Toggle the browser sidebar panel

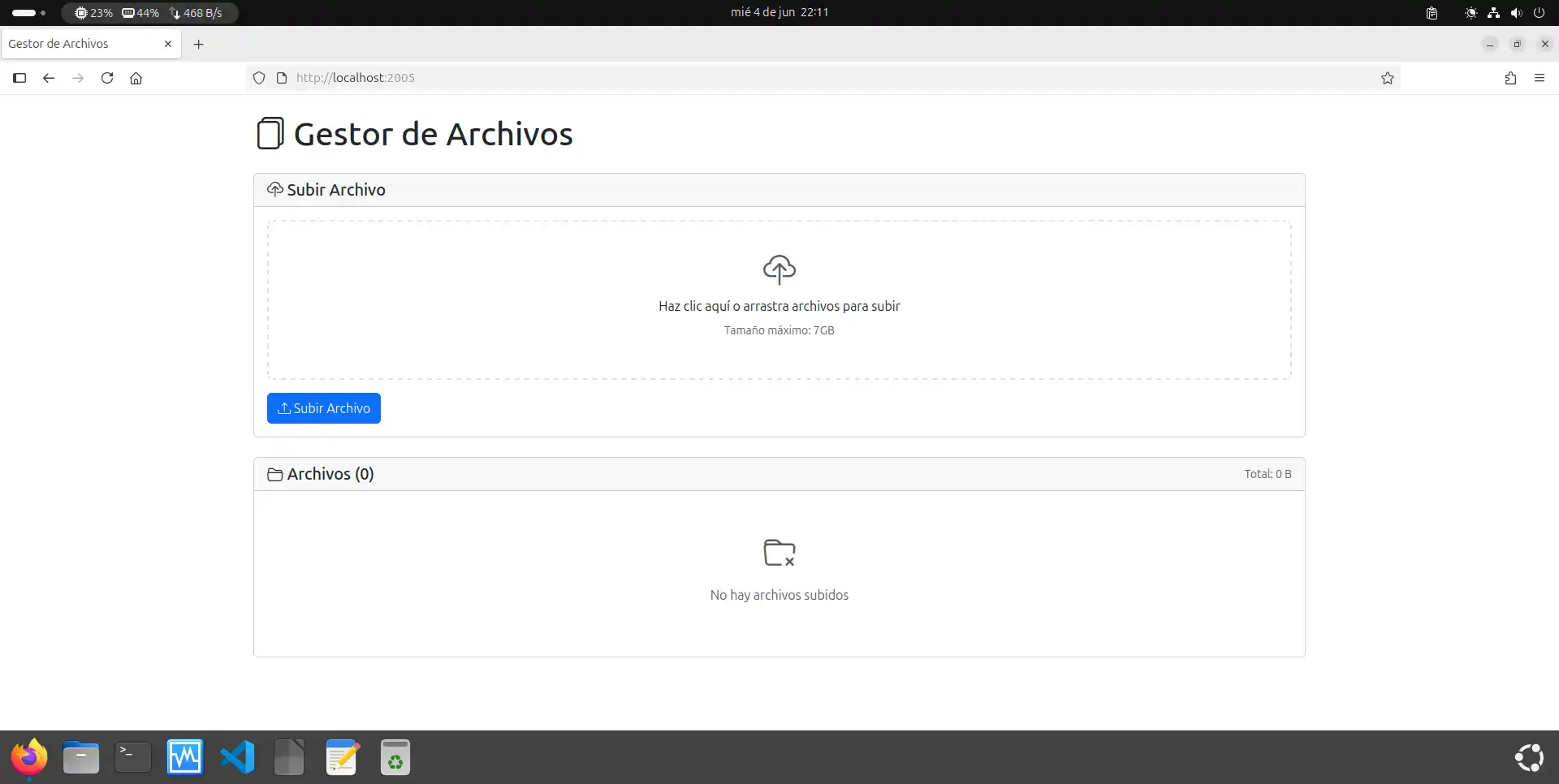click(x=19, y=78)
